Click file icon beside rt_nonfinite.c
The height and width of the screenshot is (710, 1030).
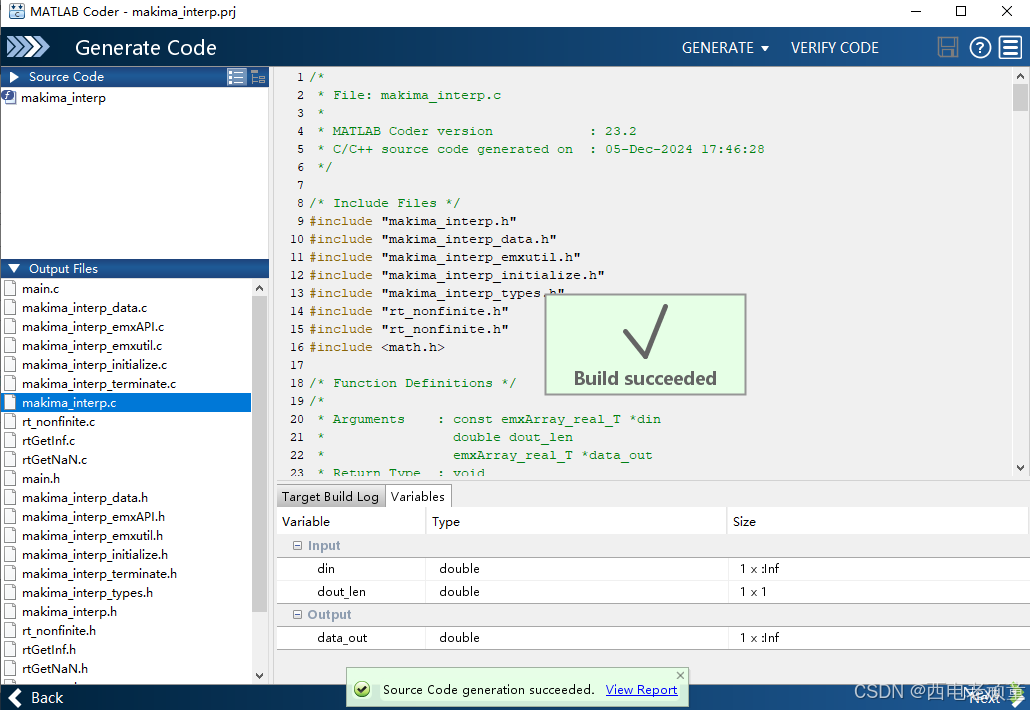[x=11, y=422]
